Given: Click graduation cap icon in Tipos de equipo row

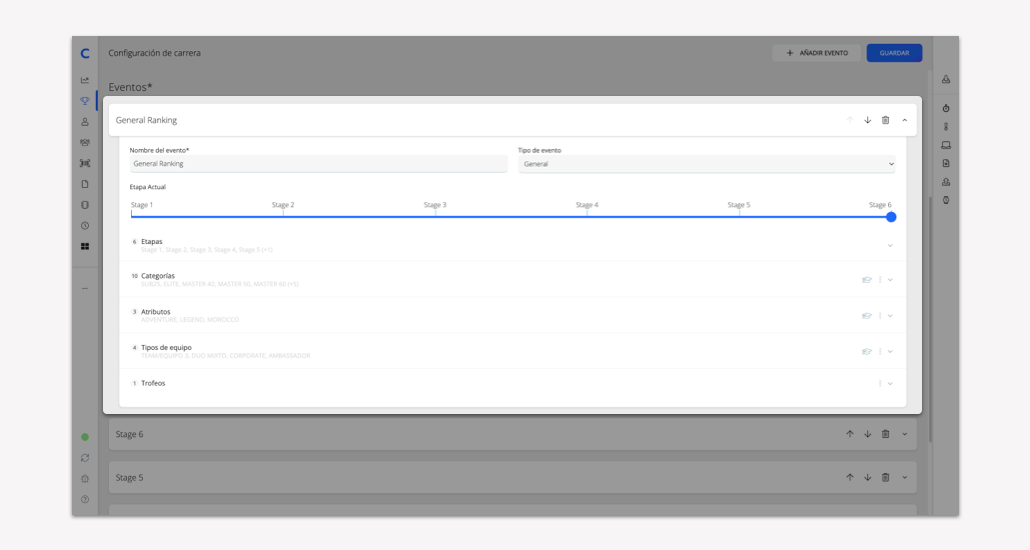Looking at the screenshot, I should click(x=866, y=352).
